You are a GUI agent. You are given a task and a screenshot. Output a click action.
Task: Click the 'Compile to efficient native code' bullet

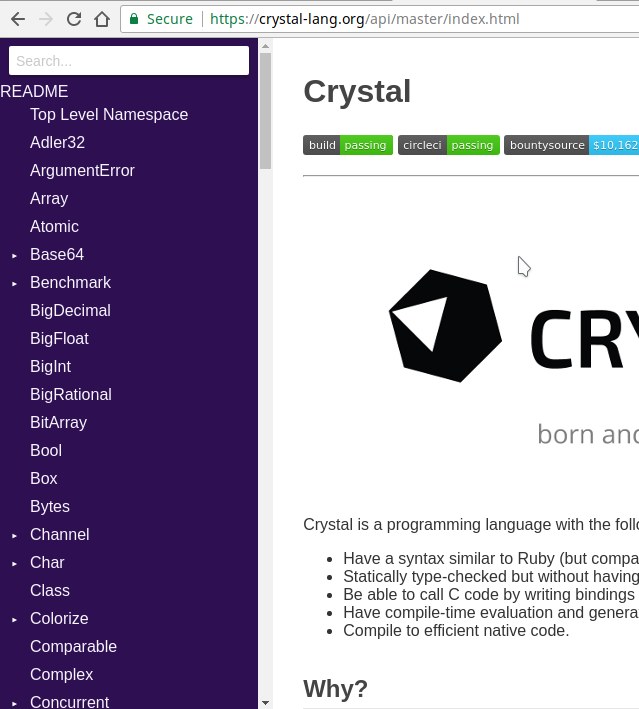(x=456, y=631)
